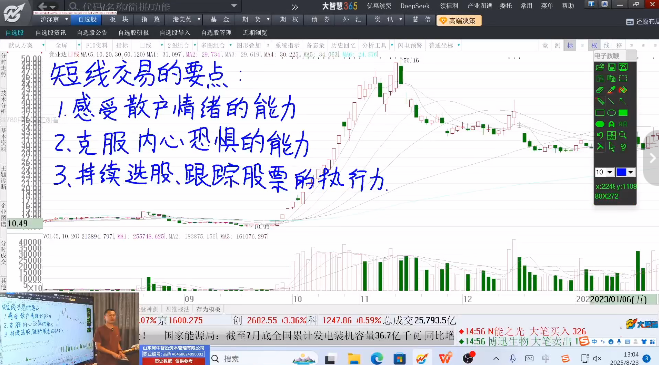Screen dimensions: 659x365
Task: Select the pencil drawing tool
Action: [x=600, y=101]
